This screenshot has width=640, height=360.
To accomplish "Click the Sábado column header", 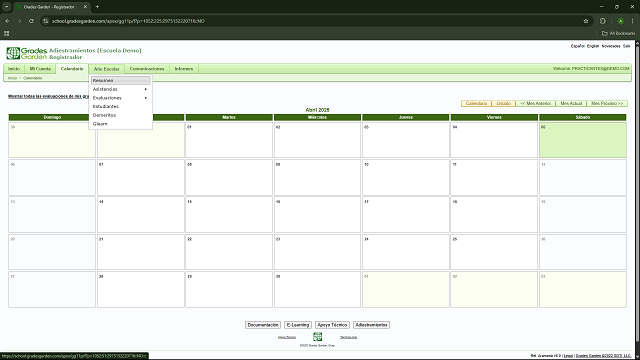I will click(x=583, y=118).
